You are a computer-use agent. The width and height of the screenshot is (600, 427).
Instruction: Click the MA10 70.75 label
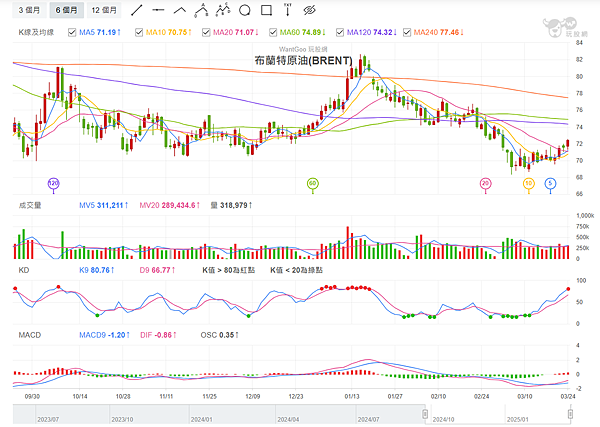pos(169,33)
